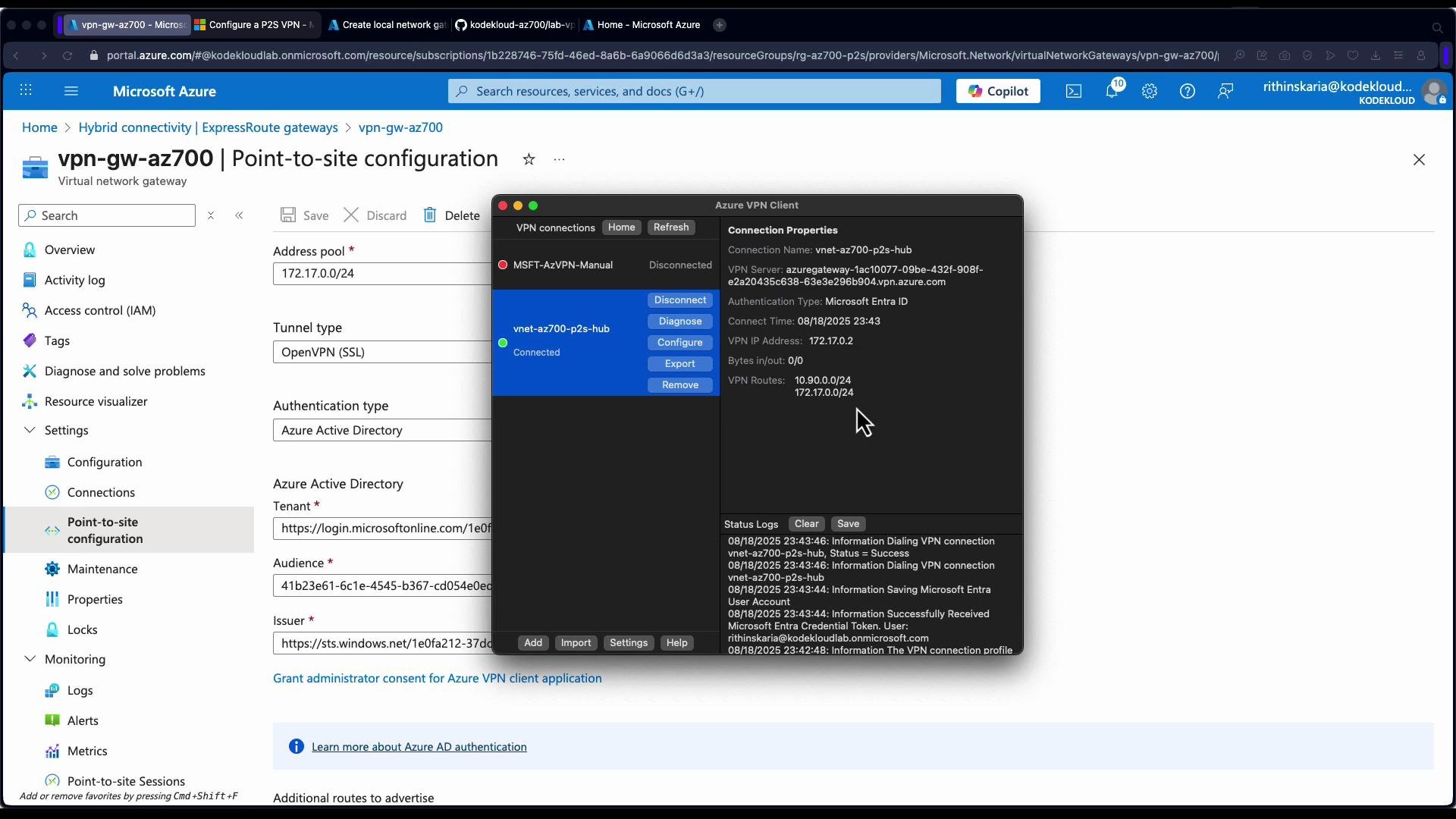1456x819 pixels.
Task: Click Import at bottom of VPN client
Action: click(576, 643)
